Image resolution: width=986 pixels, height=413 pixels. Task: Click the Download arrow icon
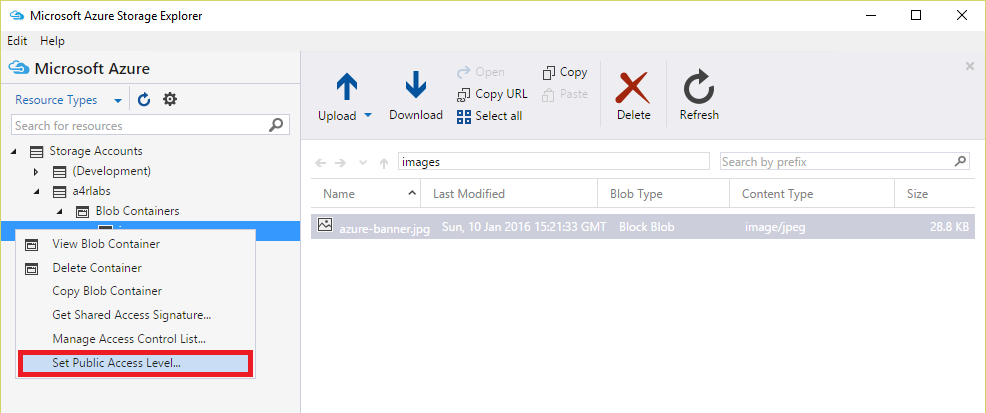click(x=416, y=86)
